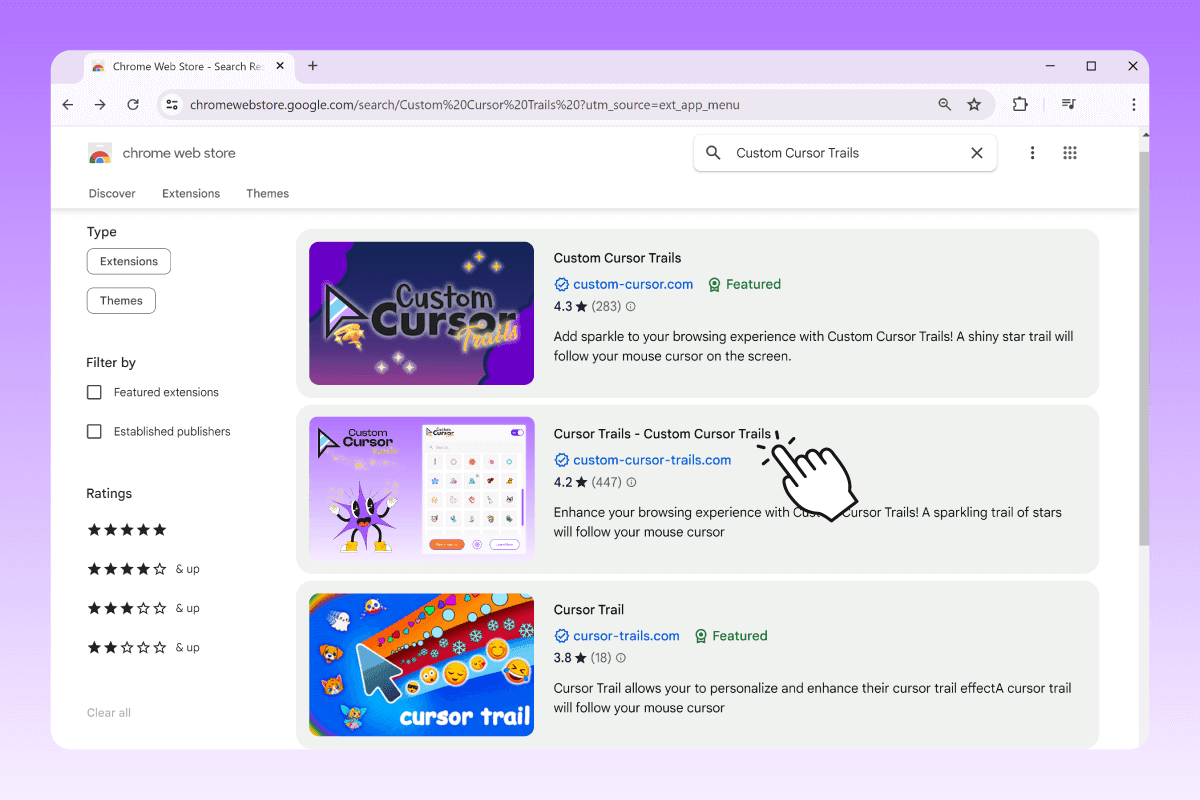Open site information icon in address bar

coord(172,104)
